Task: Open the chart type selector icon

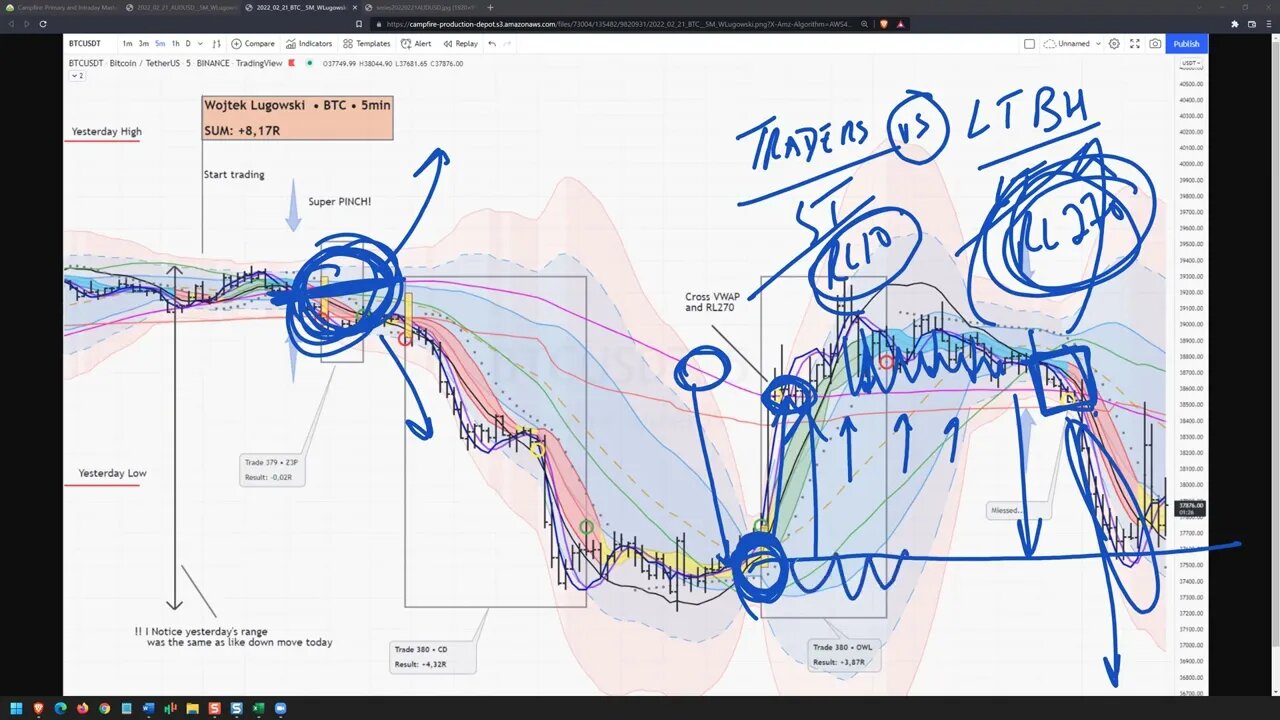Action: point(217,44)
